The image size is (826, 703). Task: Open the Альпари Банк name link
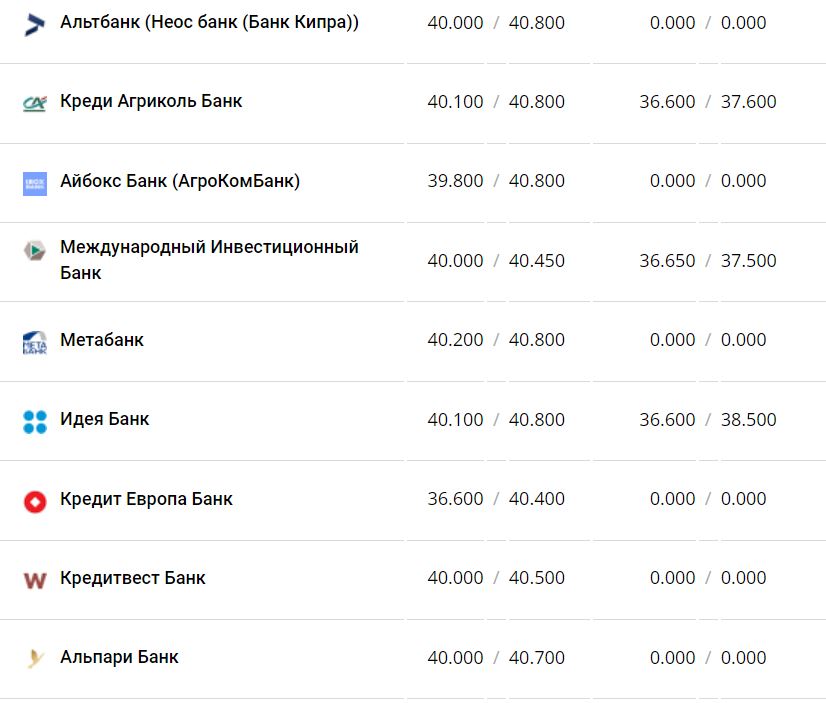pyautogui.click(x=120, y=657)
